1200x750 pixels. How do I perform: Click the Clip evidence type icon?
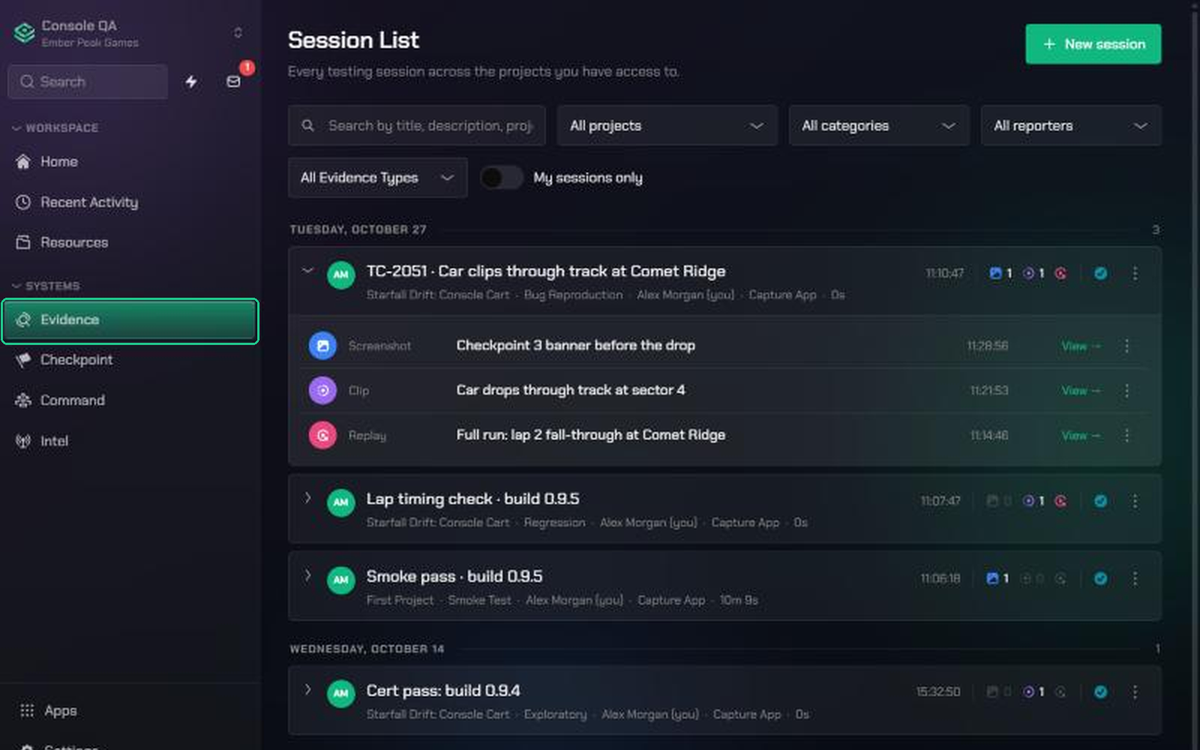[322, 391]
